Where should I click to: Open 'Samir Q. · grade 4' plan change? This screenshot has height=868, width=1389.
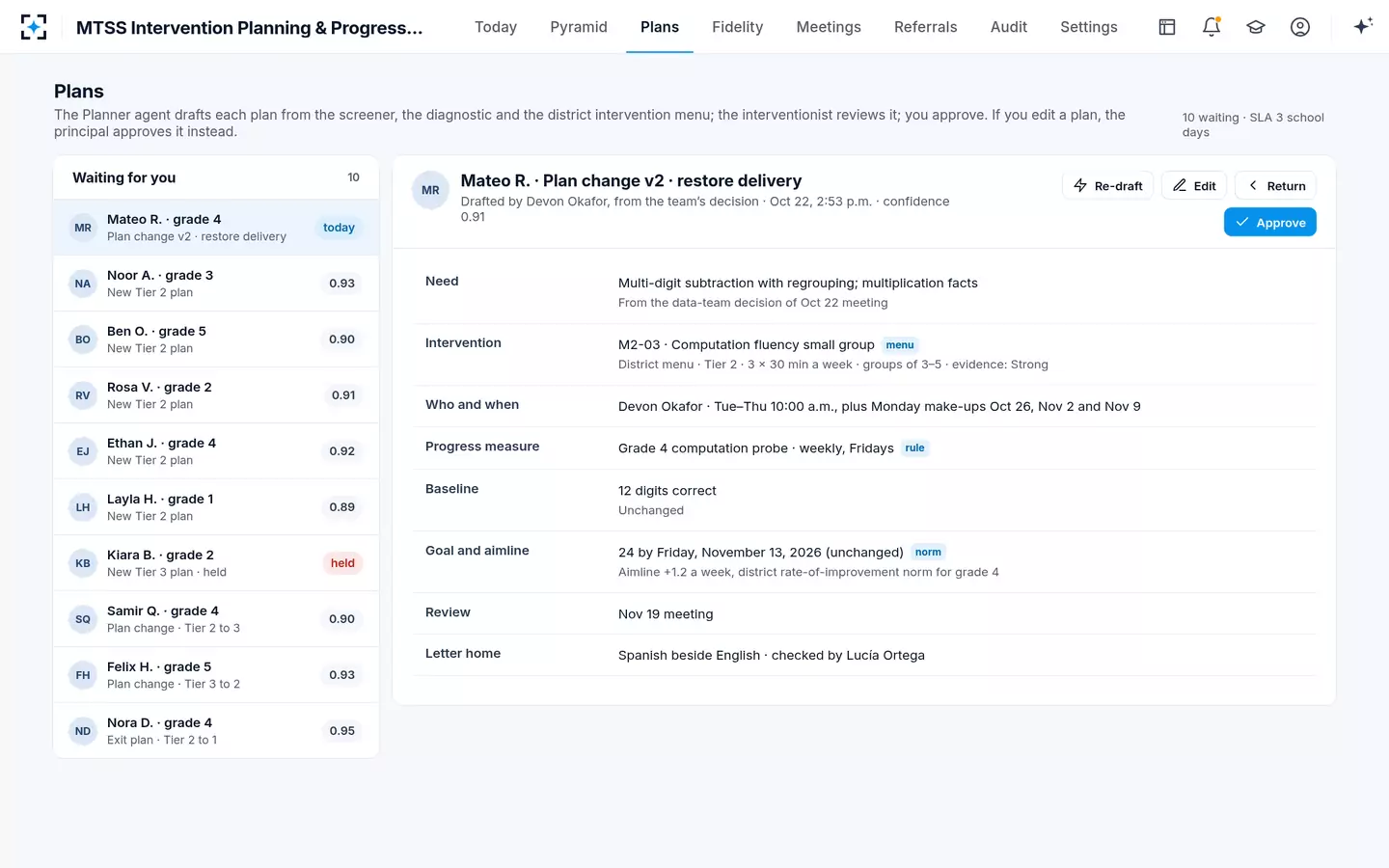tap(216, 619)
